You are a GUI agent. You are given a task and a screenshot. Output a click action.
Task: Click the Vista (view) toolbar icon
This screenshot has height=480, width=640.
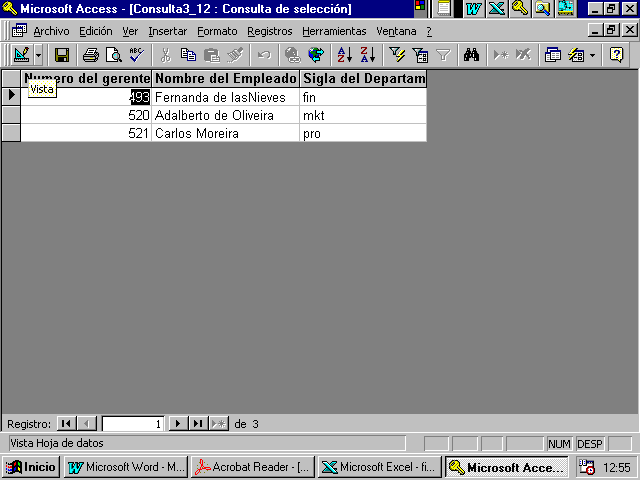[x=21, y=55]
